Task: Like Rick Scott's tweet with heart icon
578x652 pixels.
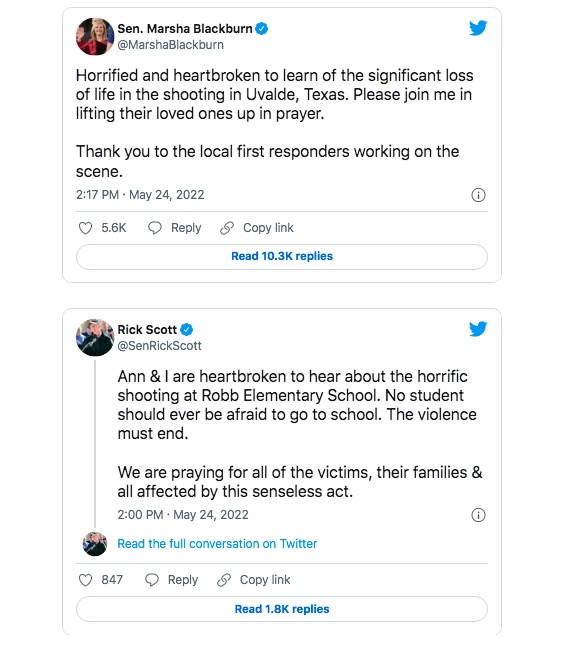Action: [x=85, y=580]
